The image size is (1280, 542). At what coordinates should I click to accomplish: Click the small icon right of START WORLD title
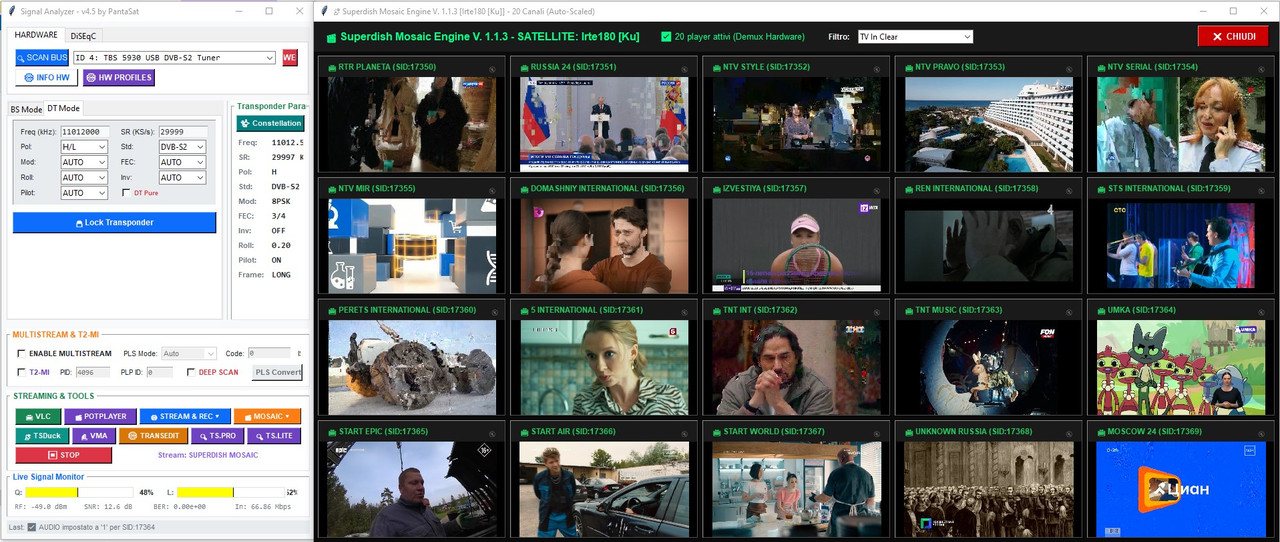[875, 434]
